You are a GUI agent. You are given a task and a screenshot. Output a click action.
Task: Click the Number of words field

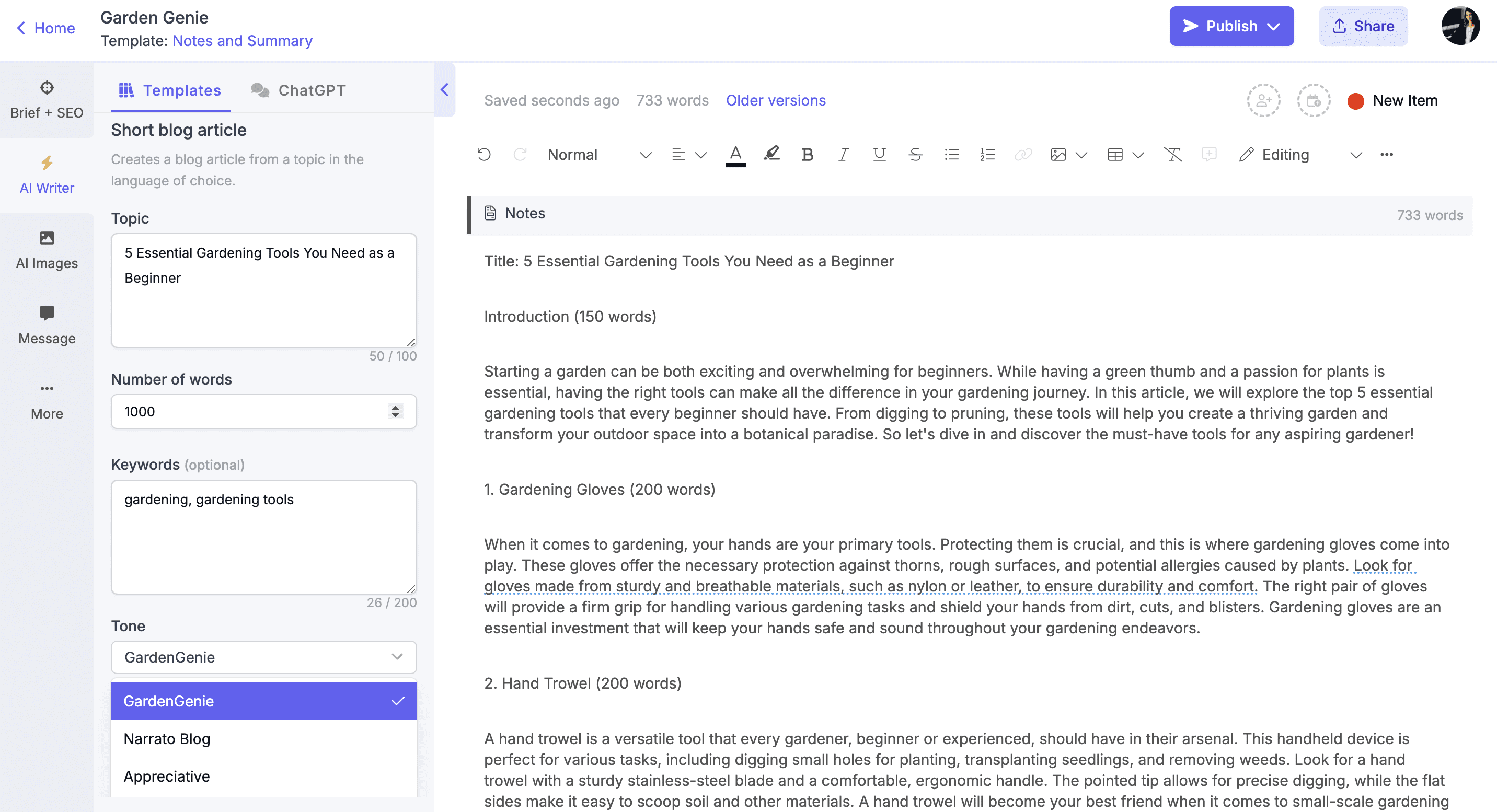pos(264,411)
